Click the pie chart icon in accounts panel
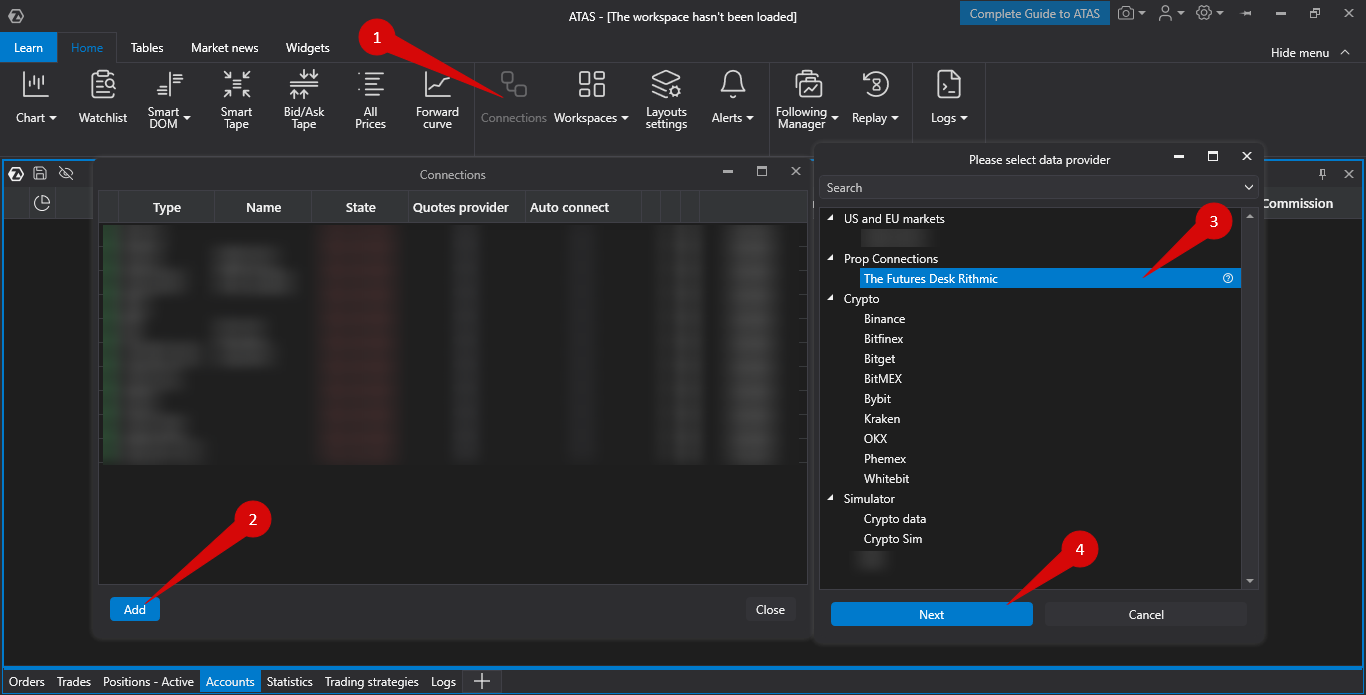Image resolution: width=1366 pixels, height=695 pixels. [x=42, y=203]
